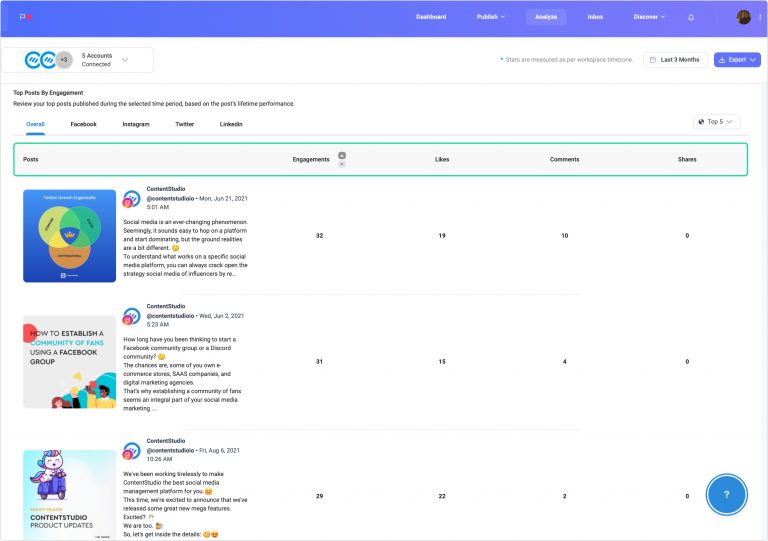Switch to the Instagram tab
Screen dimensions: 768x541
(136, 124)
